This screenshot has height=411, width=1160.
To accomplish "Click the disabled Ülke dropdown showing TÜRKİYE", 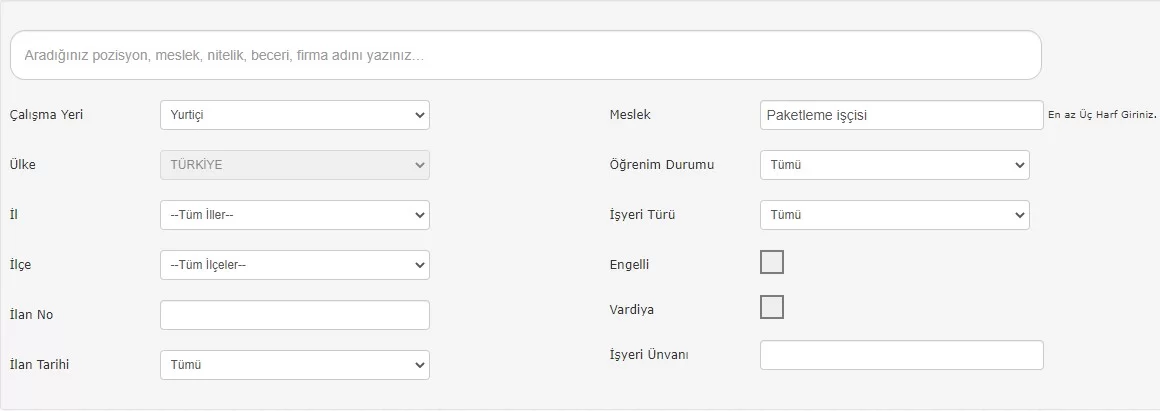I will pyautogui.click(x=294, y=165).
